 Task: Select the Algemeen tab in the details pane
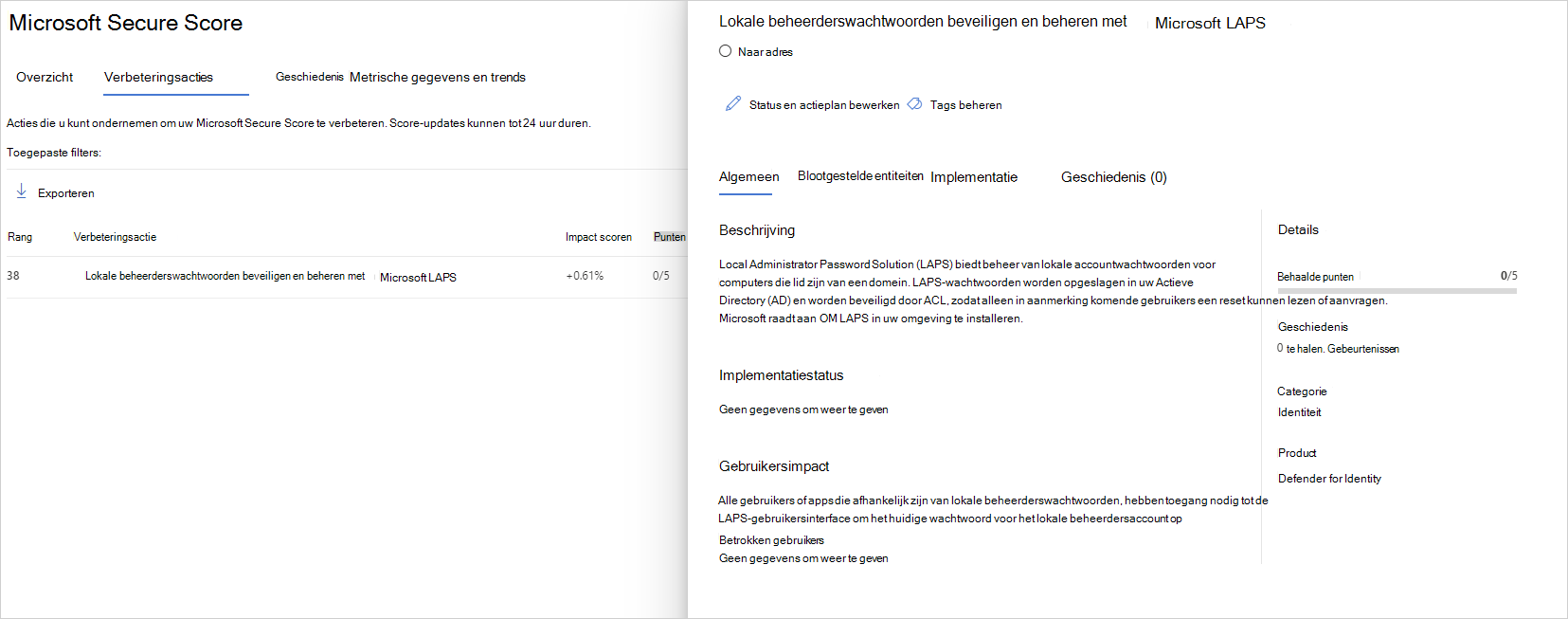[x=748, y=176]
